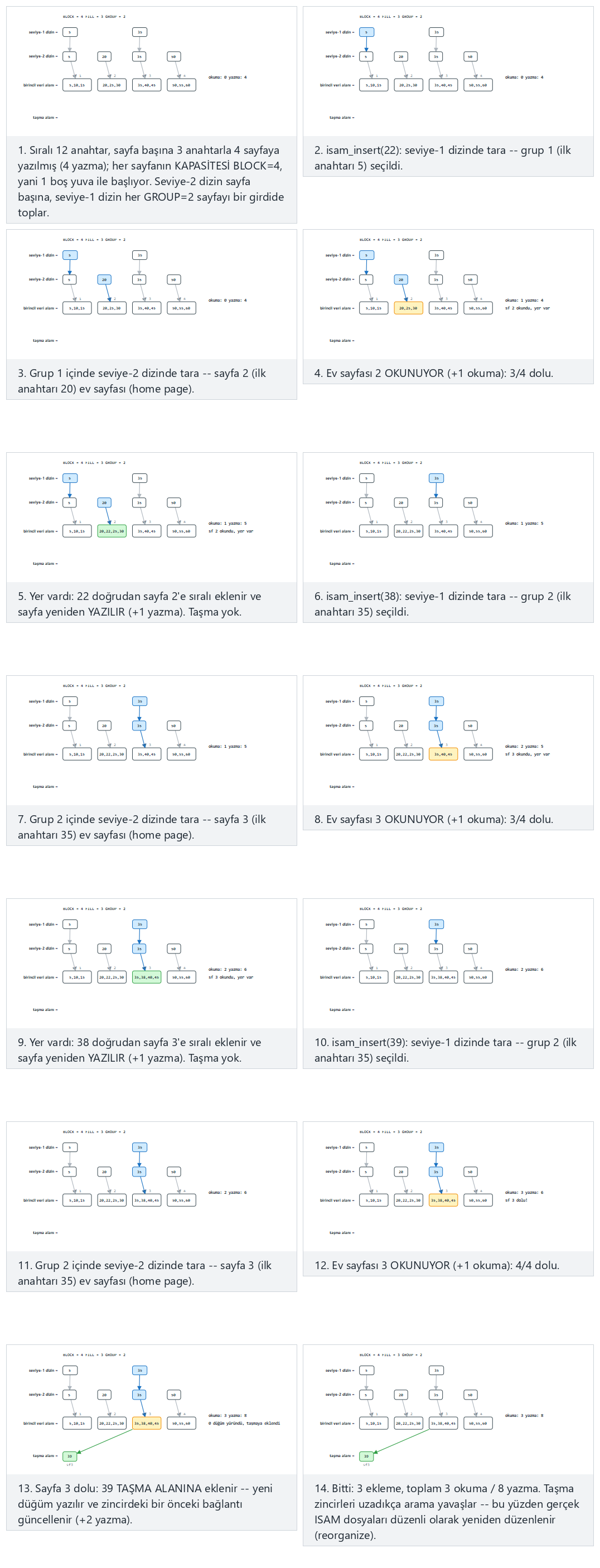Click highlighted level-2 index node 20 in step 3
The height and width of the screenshot is (1568, 600).
click(104, 279)
